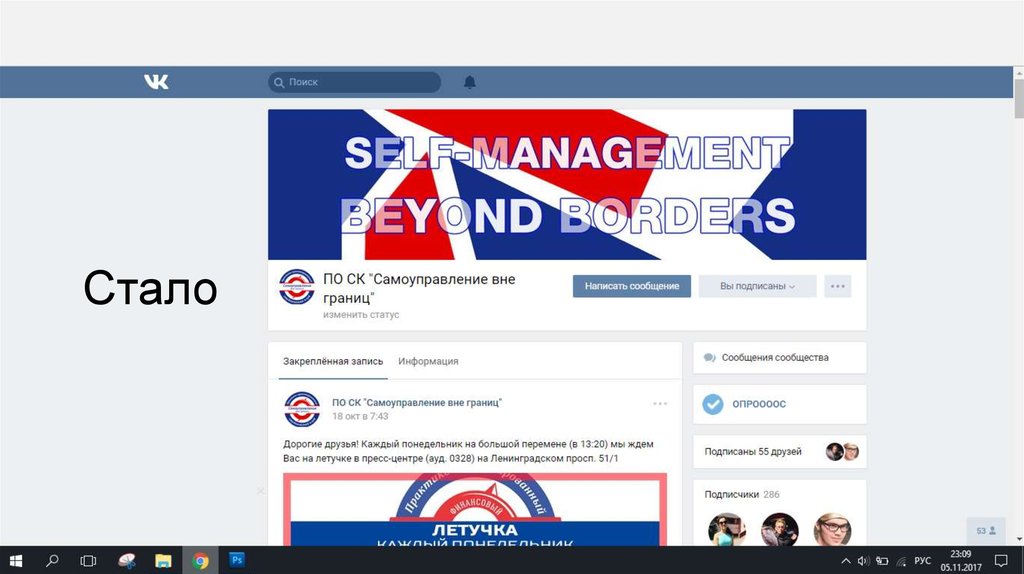Click the community messages speech bubble icon
This screenshot has width=1024, height=574.
coord(709,358)
